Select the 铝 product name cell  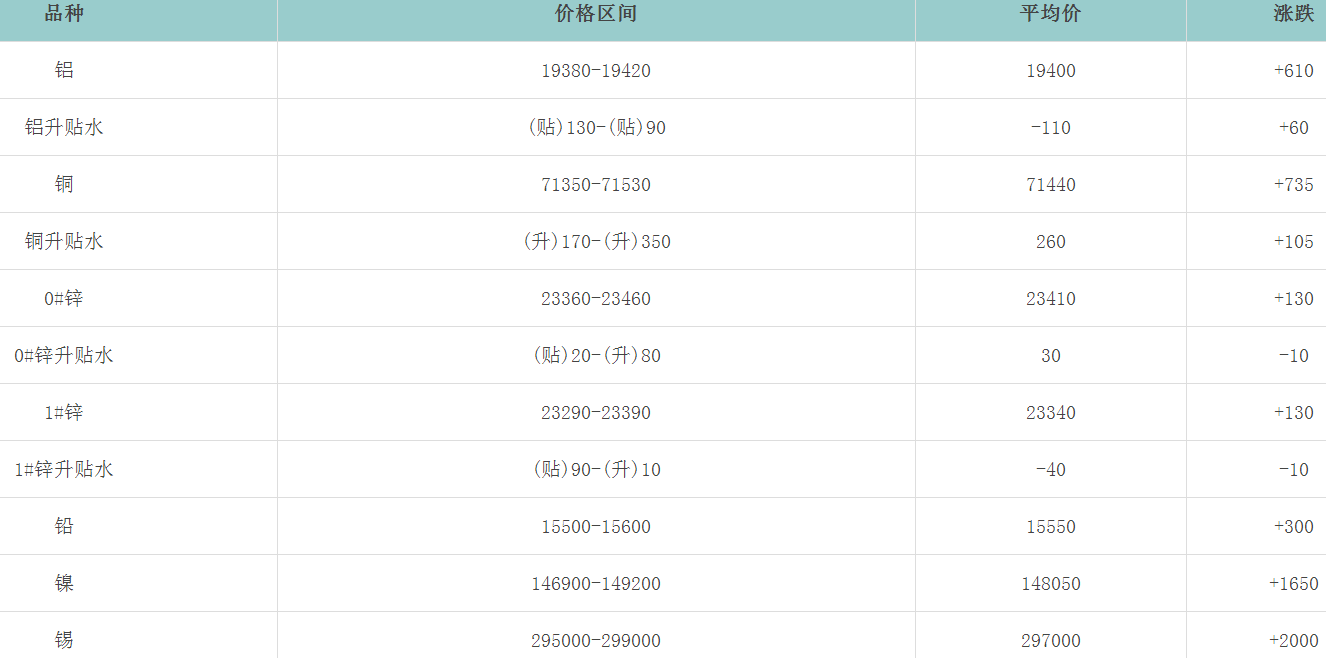64,71
